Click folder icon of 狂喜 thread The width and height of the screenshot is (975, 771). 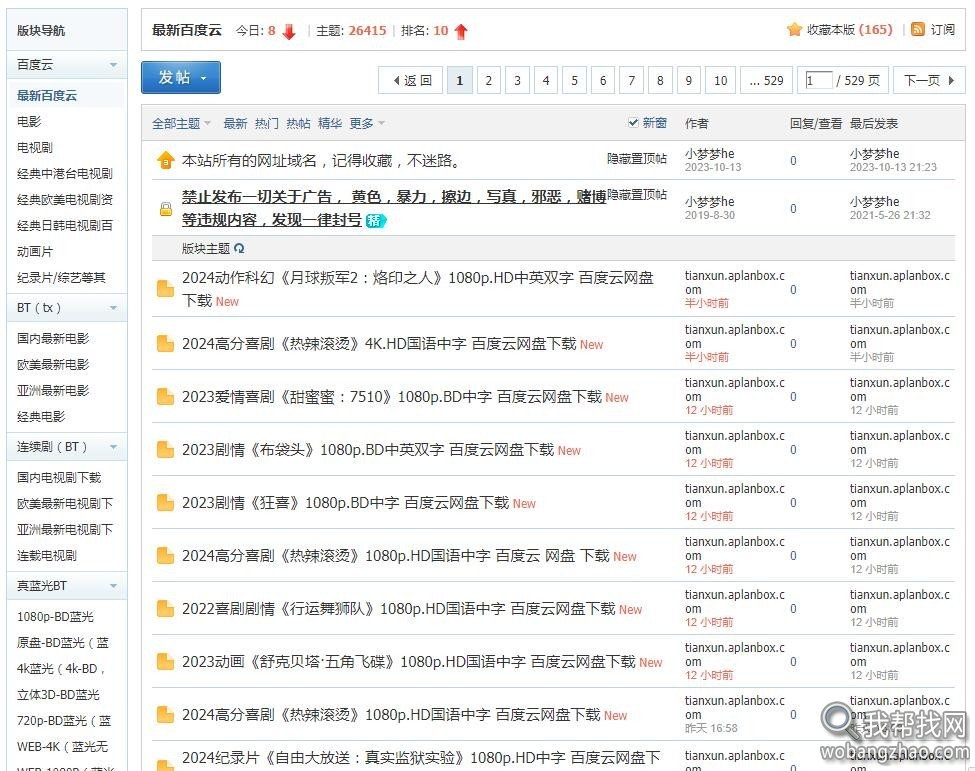click(165, 502)
